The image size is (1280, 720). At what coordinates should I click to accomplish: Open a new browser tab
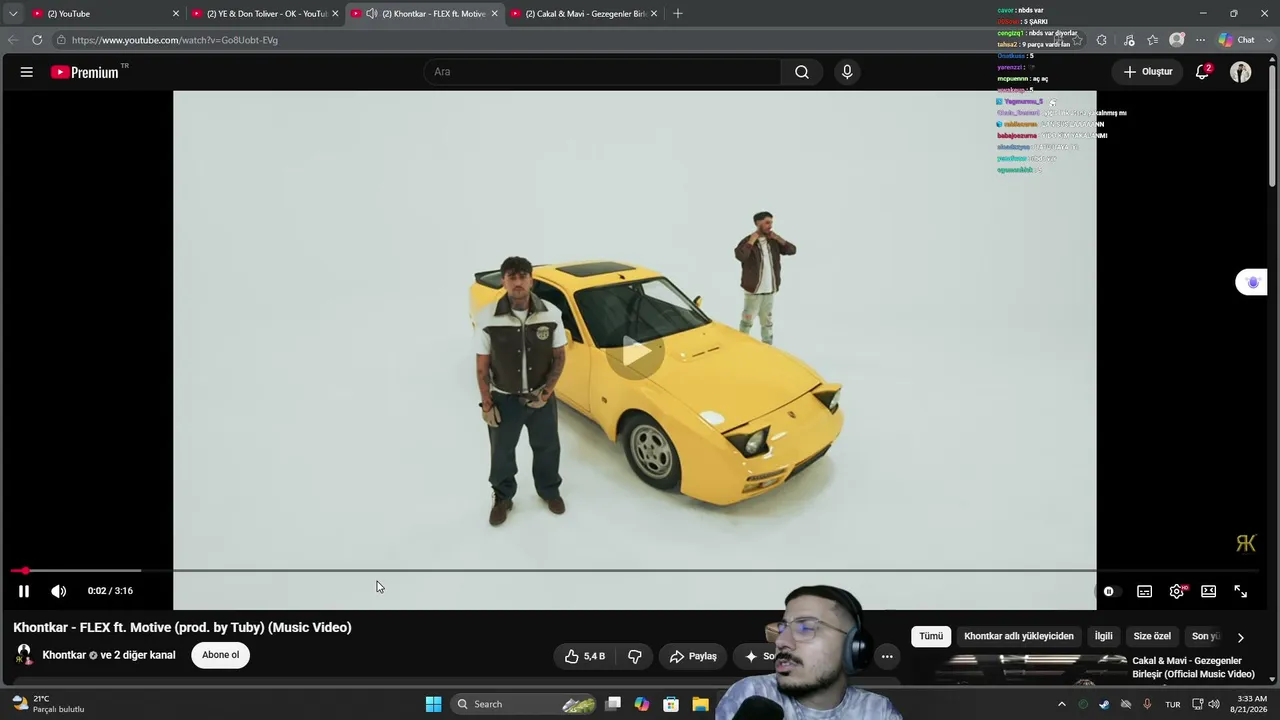[x=678, y=14]
